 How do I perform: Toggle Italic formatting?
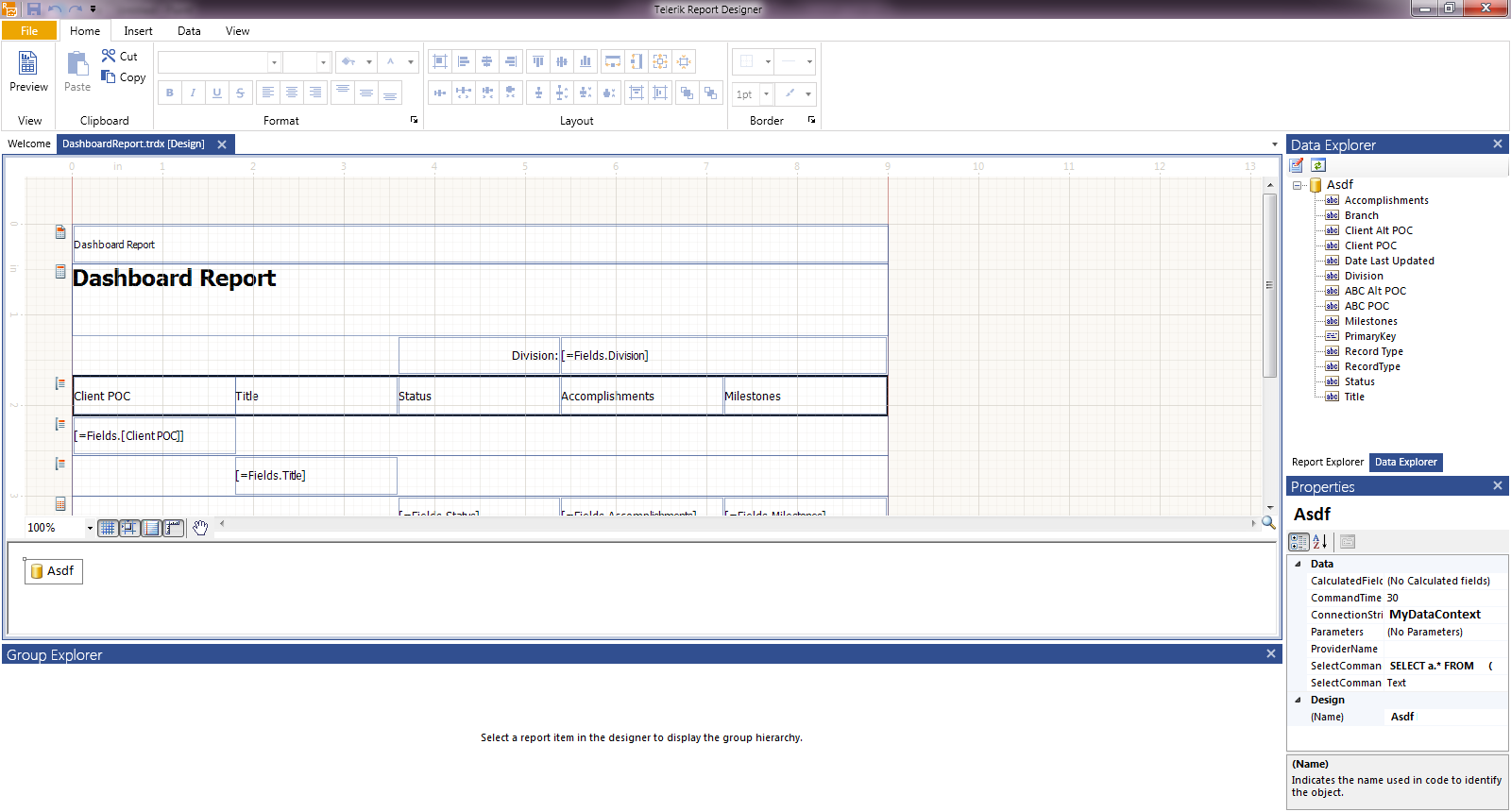pyautogui.click(x=194, y=93)
